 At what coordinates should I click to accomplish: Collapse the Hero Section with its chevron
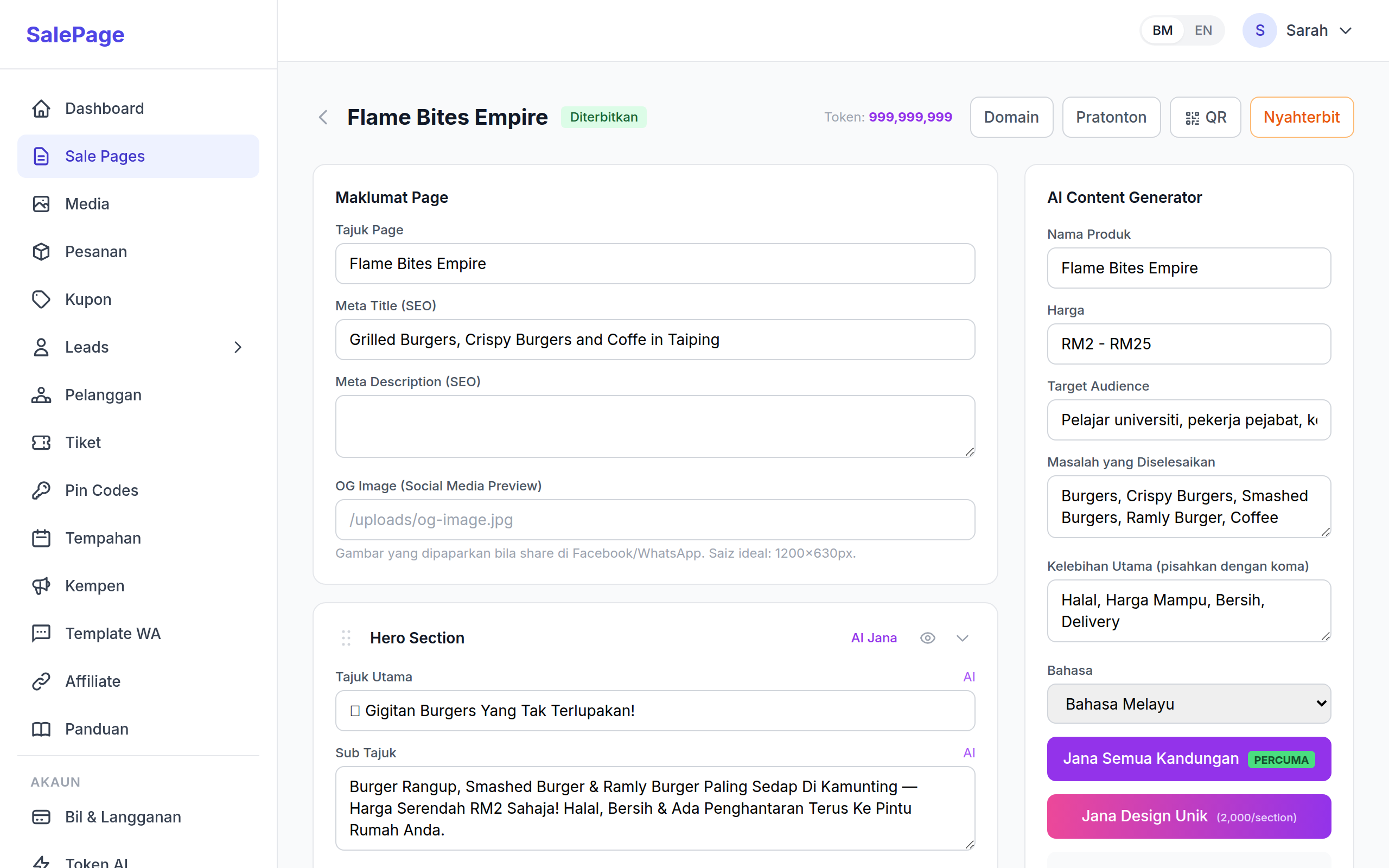coord(962,637)
